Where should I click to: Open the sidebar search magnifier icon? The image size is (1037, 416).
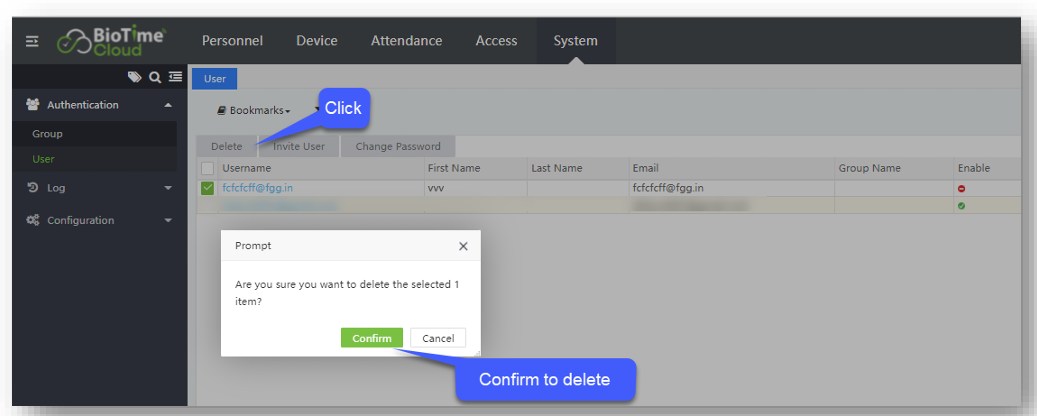coord(155,77)
